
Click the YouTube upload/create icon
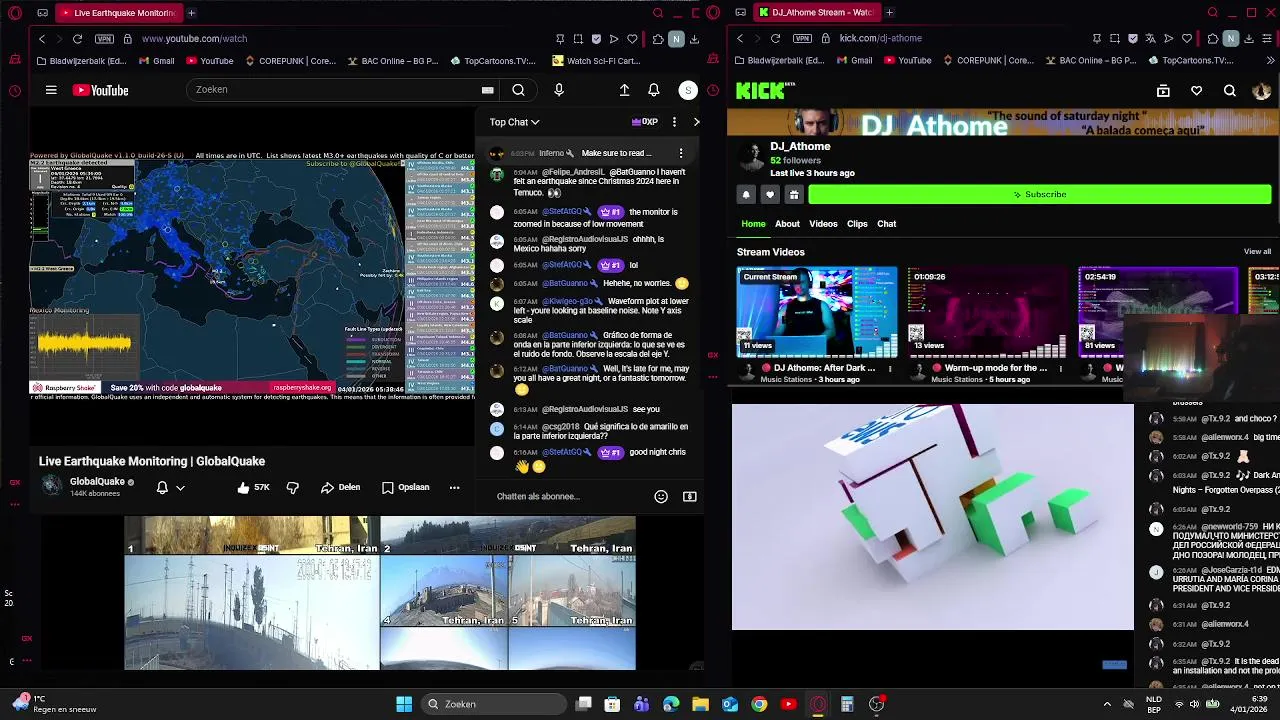click(624, 90)
